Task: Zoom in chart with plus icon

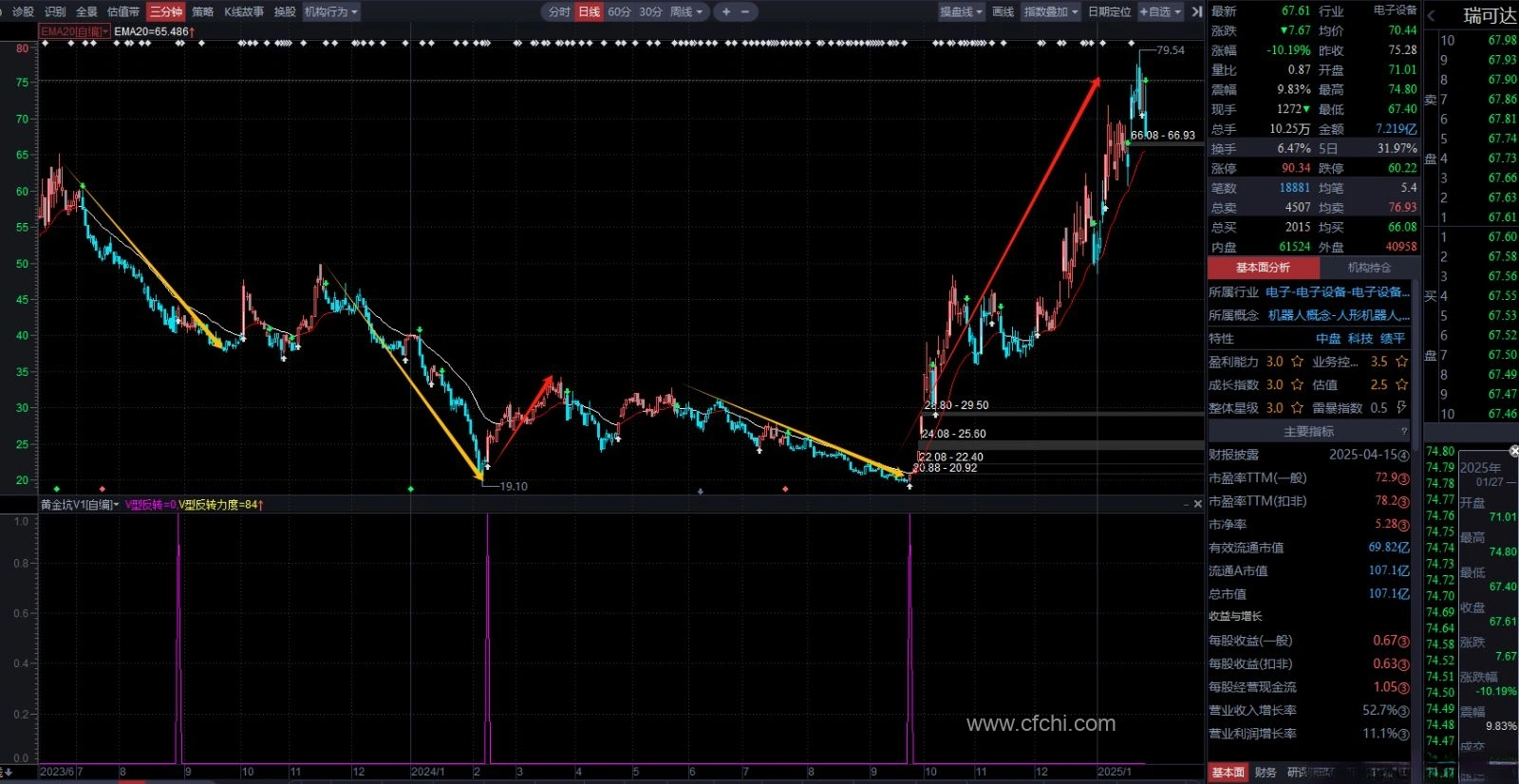Action: click(x=726, y=11)
